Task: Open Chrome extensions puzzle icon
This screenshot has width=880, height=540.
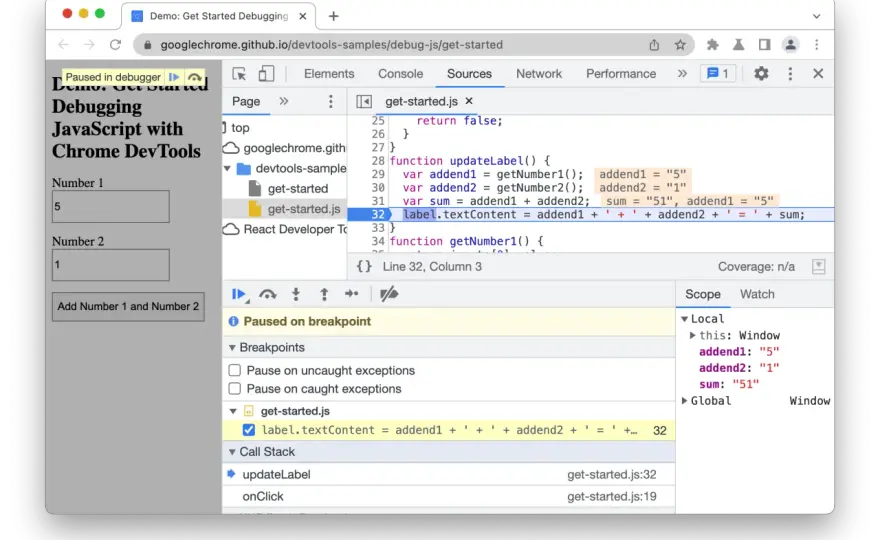Action: (x=712, y=45)
